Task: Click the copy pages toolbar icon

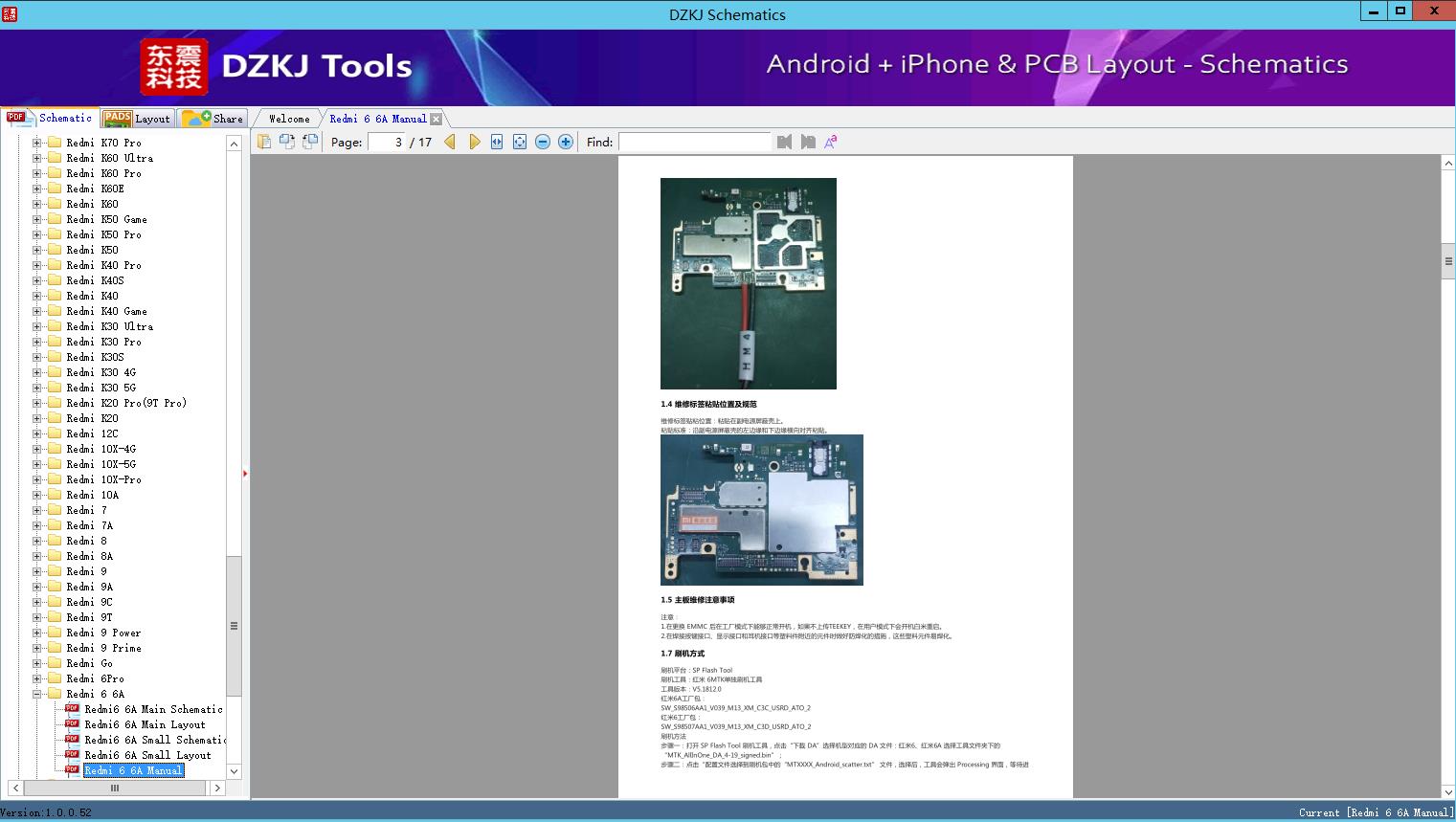Action: pyautogui.click(x=263, y=142)
